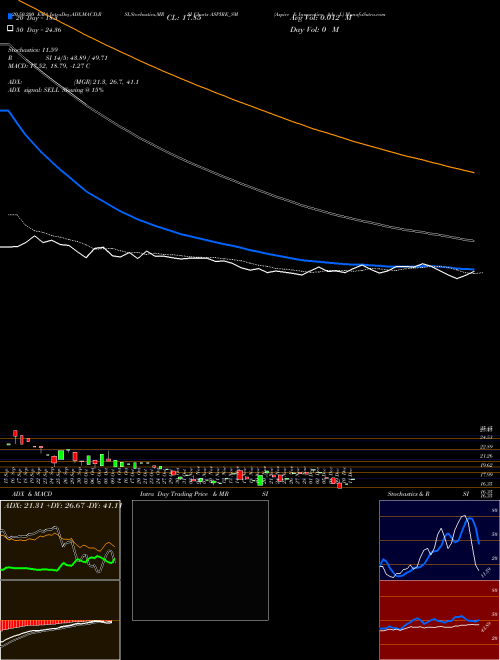Click the 'ADX signal: SELL' line
Image resolution: width=500 pixels, height=660 pixels.
pyautogui.click(x=56, y=90)
